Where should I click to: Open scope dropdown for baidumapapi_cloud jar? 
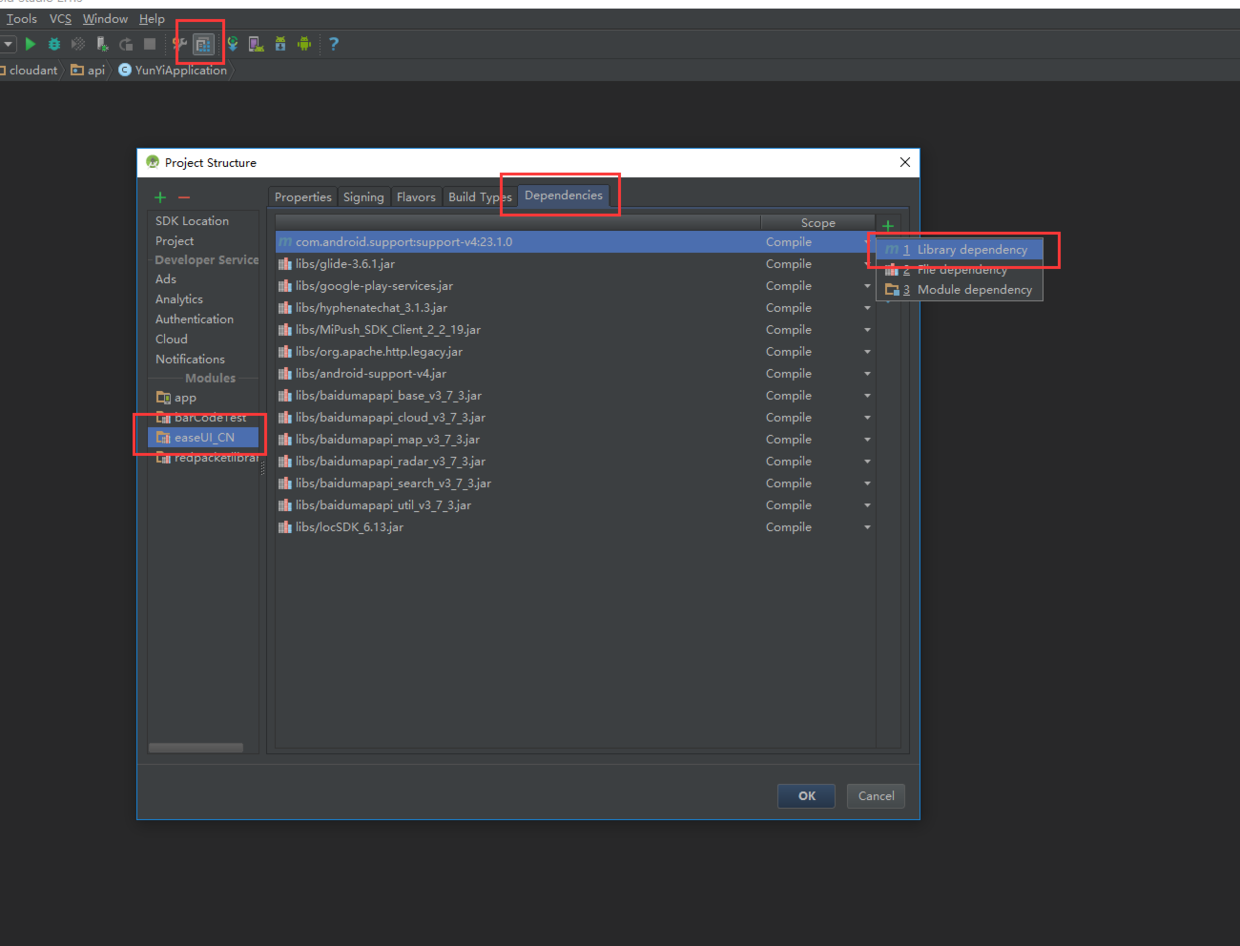867,418
